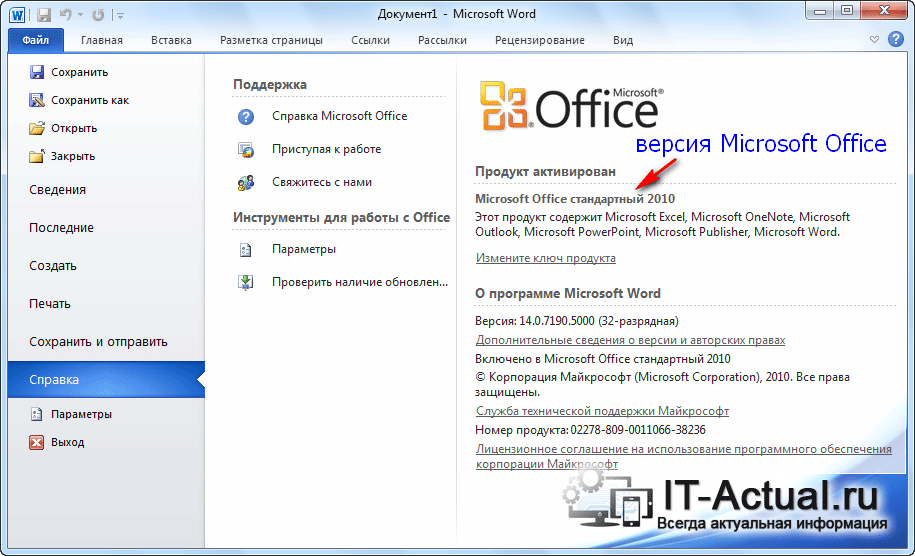
Task: Click Проверить наличие обновлений download icon
Action: click(x=246, y=282)
